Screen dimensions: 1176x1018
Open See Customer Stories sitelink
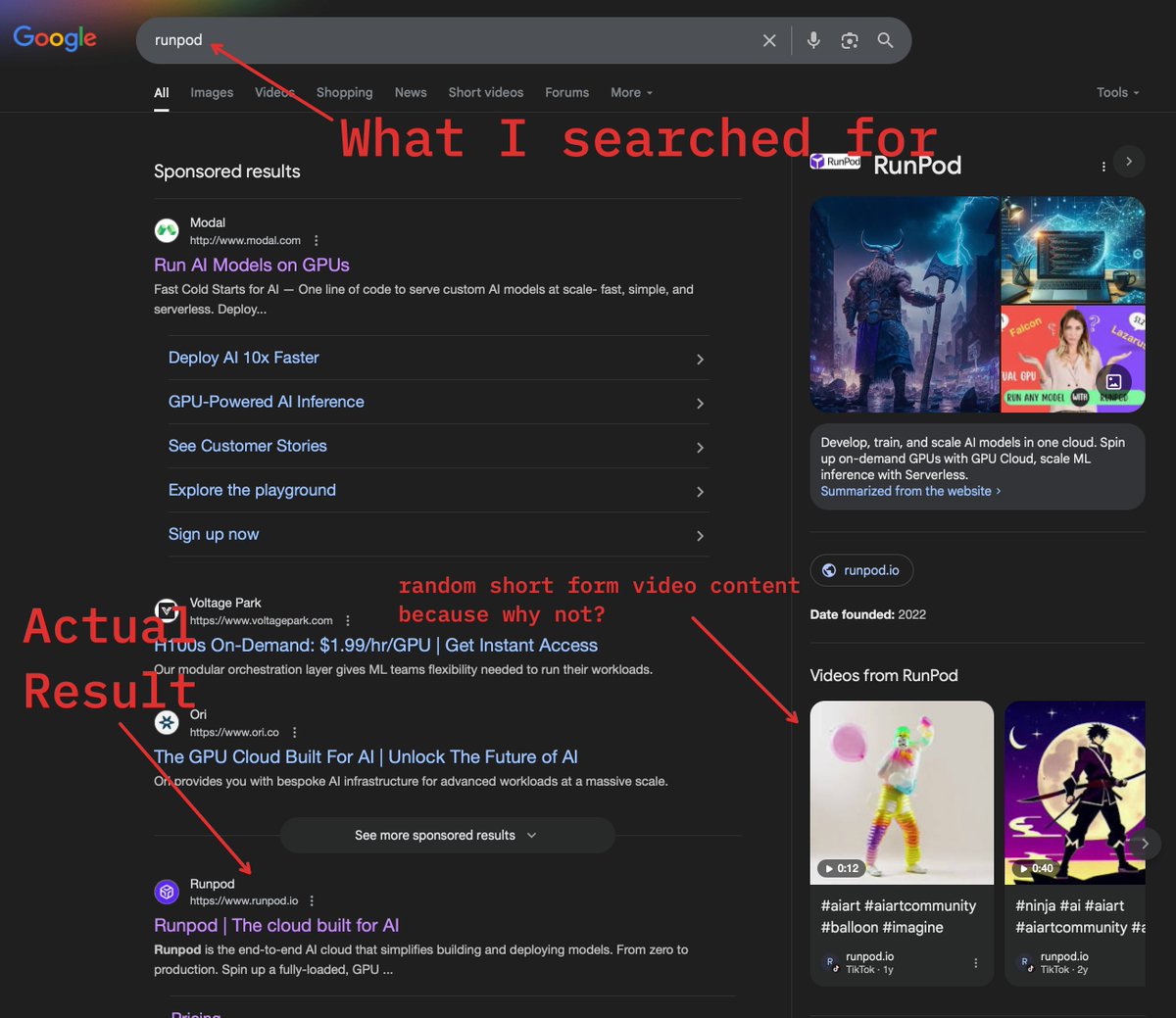tap(438, 446)
